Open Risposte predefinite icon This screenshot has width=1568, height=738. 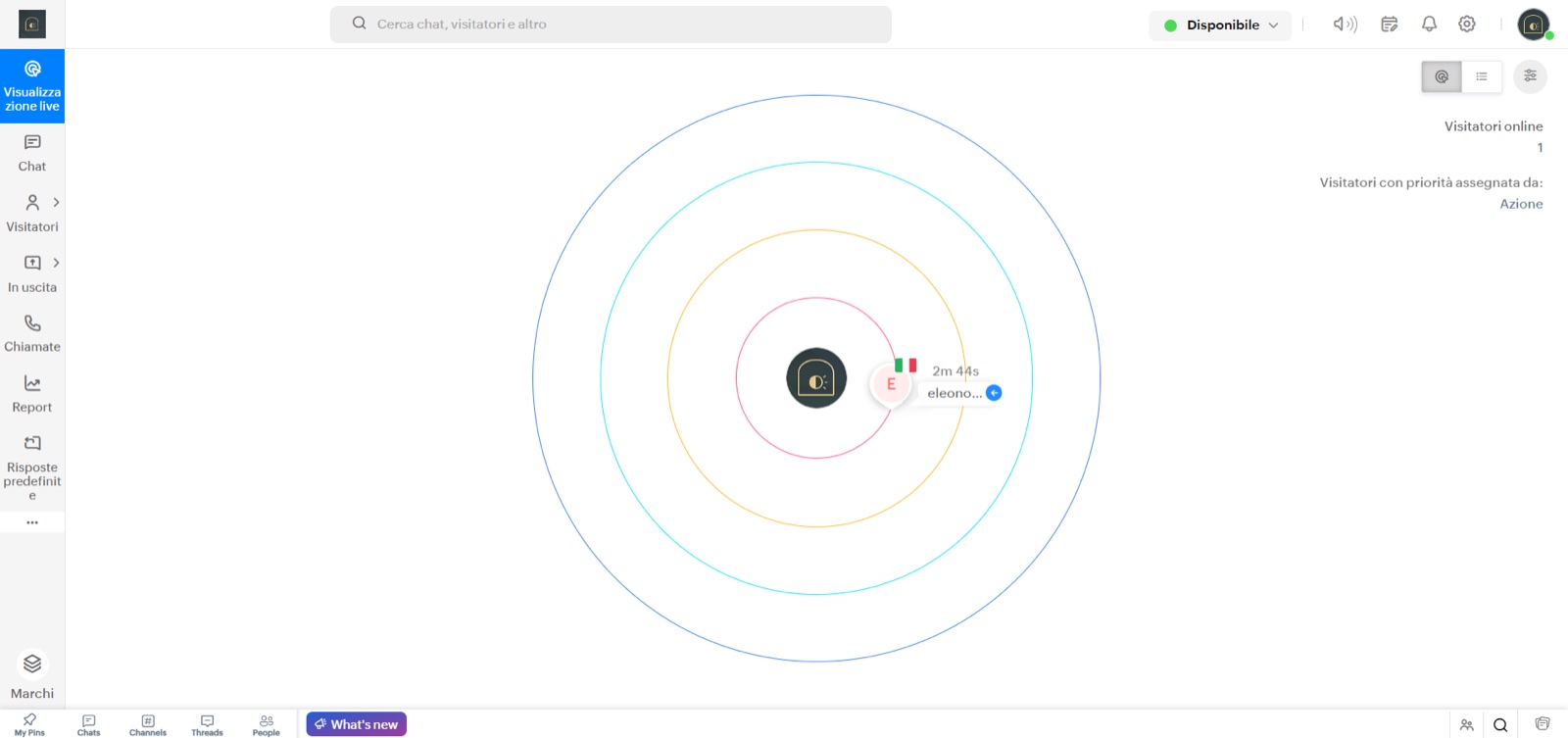32,443
